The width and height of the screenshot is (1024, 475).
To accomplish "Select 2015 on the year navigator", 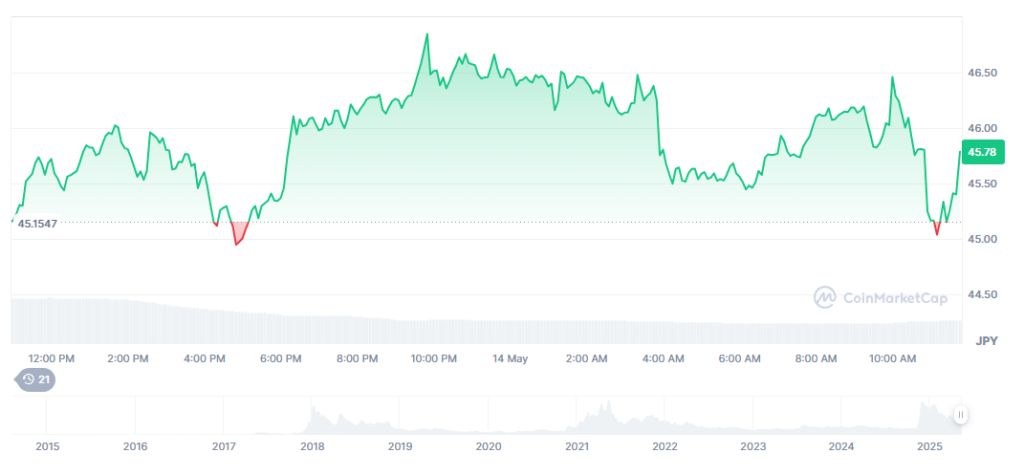I will pyautogui.click(x=47, y=446).
